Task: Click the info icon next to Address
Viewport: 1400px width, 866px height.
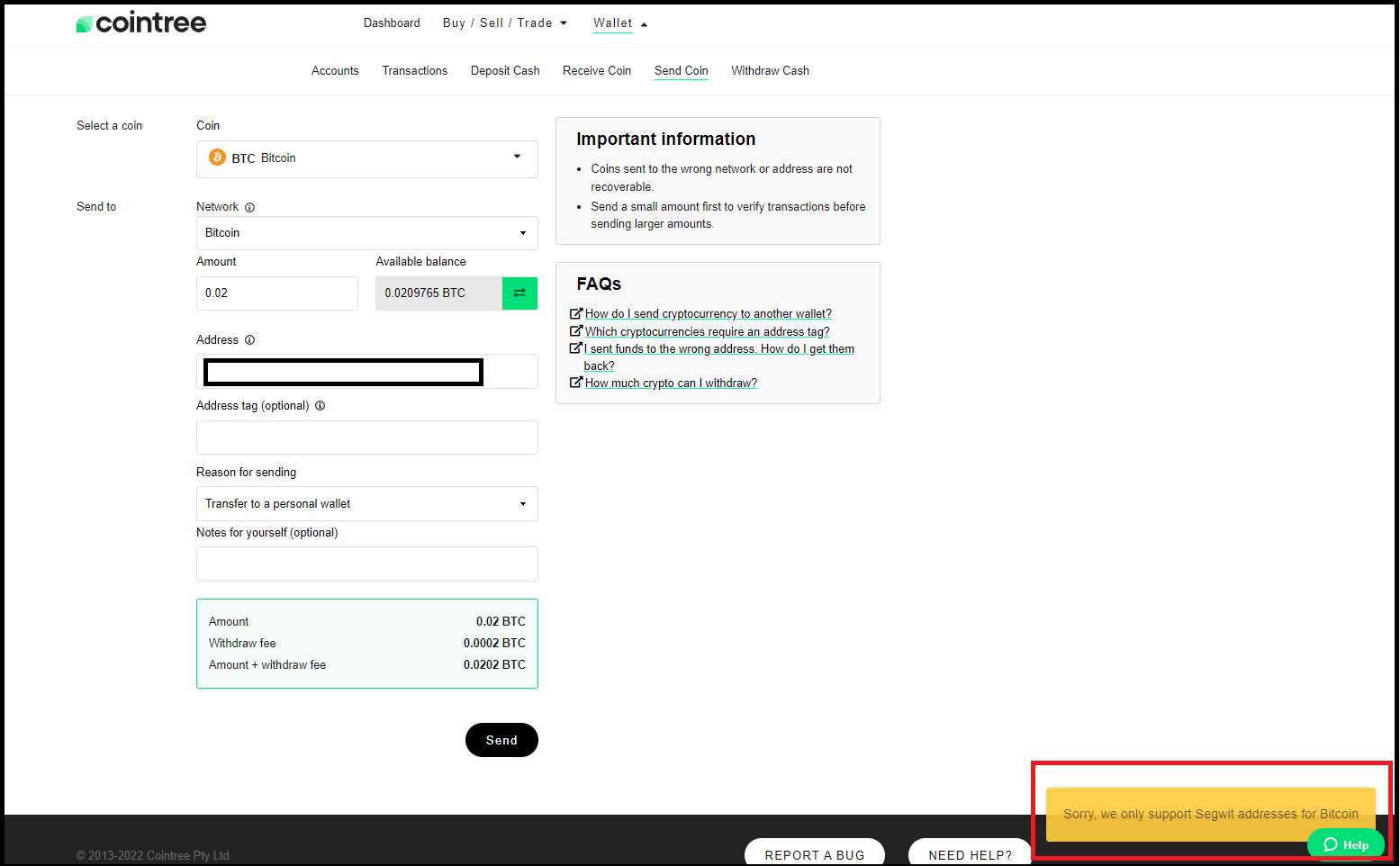Action: [250, 340]
